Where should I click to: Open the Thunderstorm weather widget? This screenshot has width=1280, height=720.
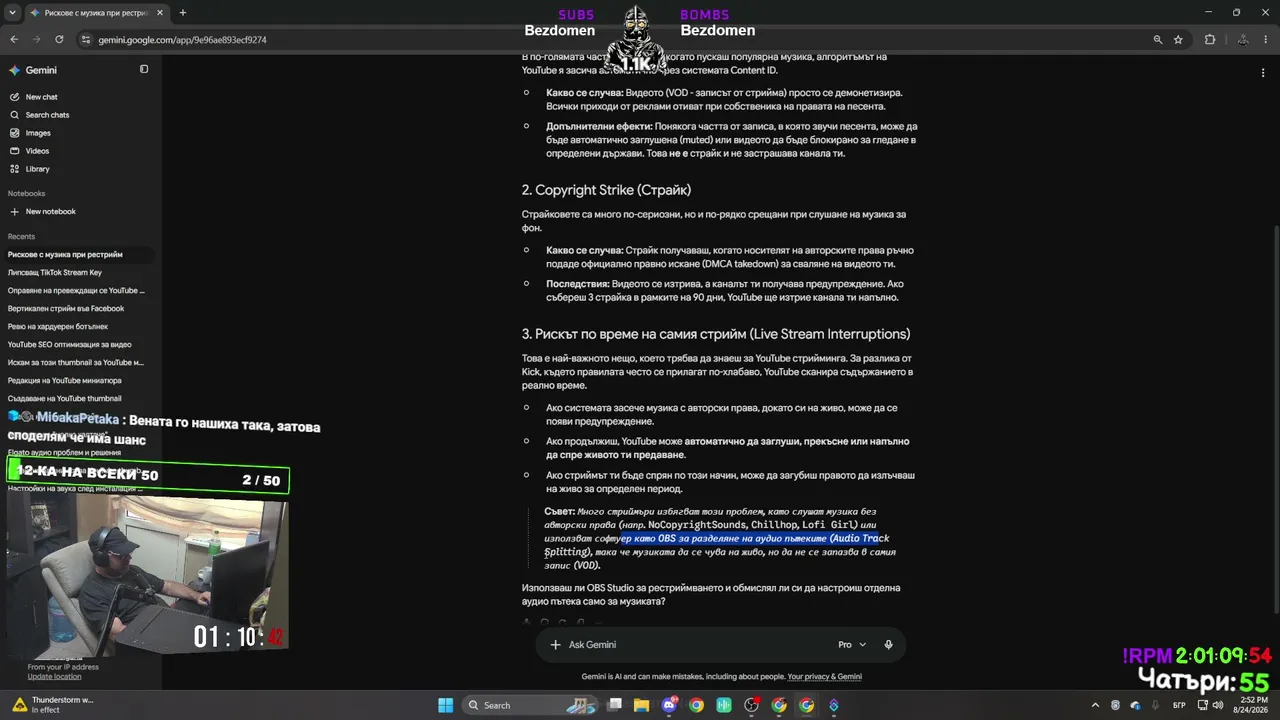52,705
